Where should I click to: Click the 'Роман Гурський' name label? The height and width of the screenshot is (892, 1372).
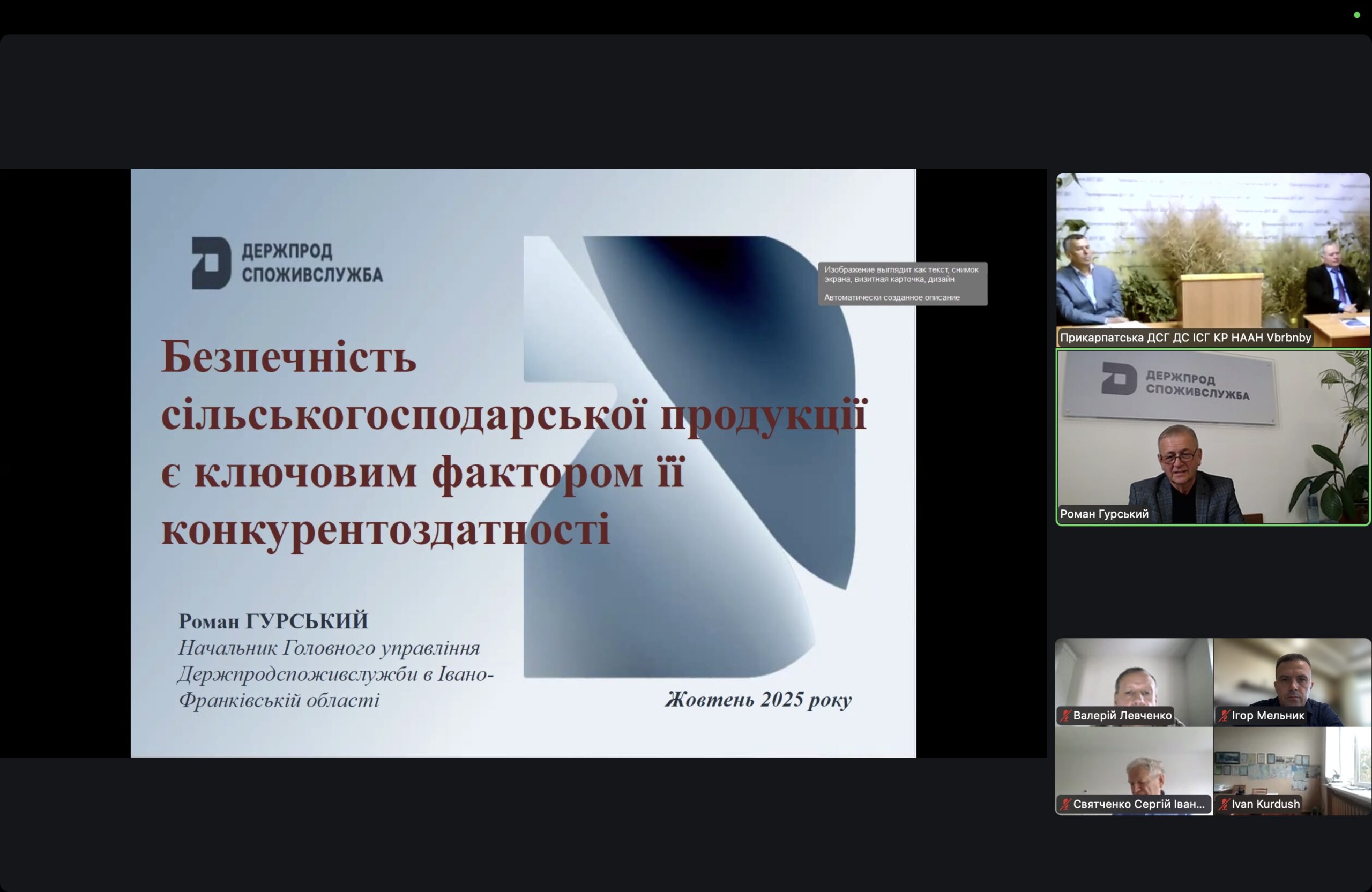pyautogui.click(x=1104, y=514)
